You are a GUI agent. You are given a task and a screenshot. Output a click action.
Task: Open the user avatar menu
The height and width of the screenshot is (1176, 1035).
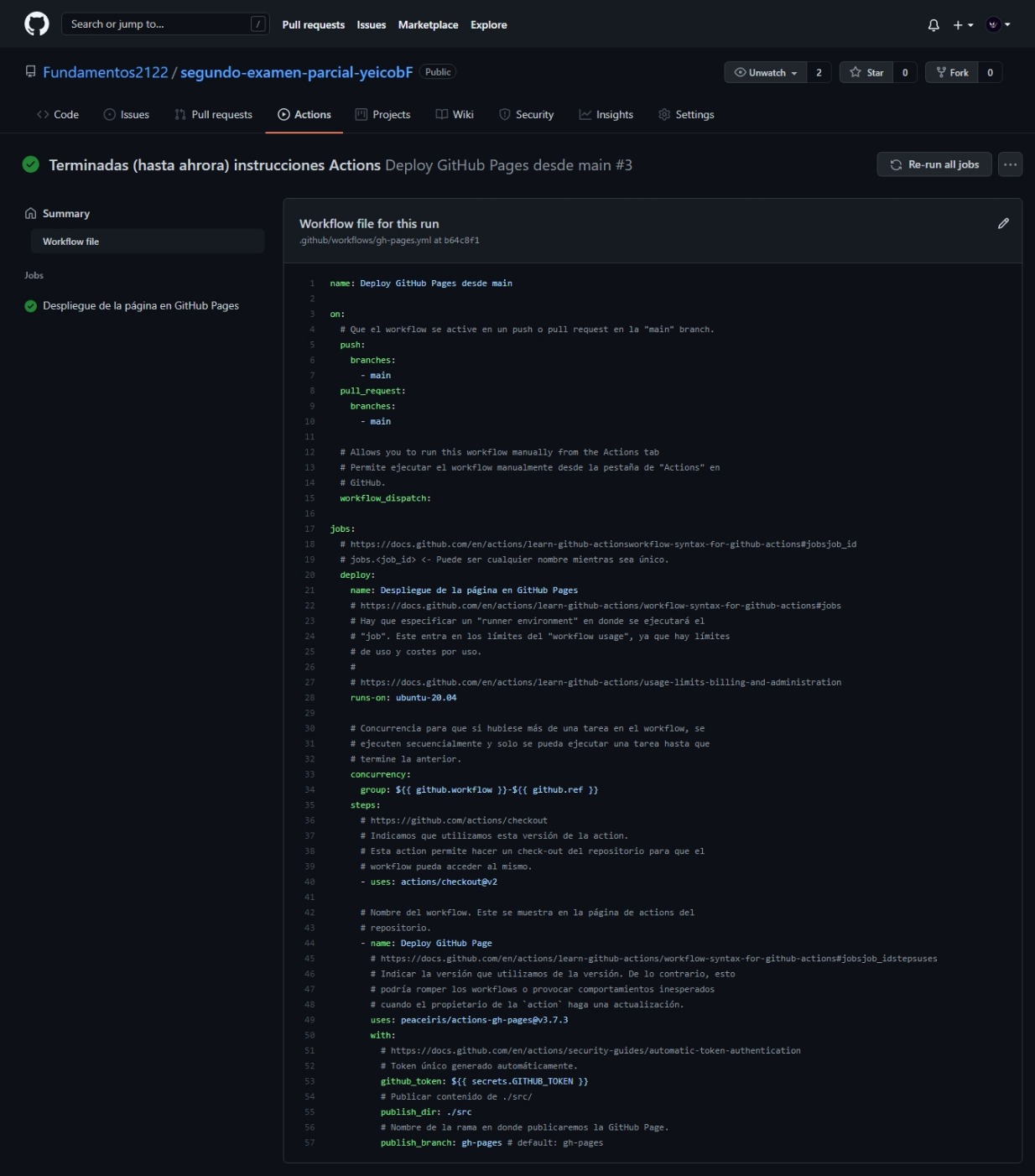pyautogui.click(x=998, y=25)
